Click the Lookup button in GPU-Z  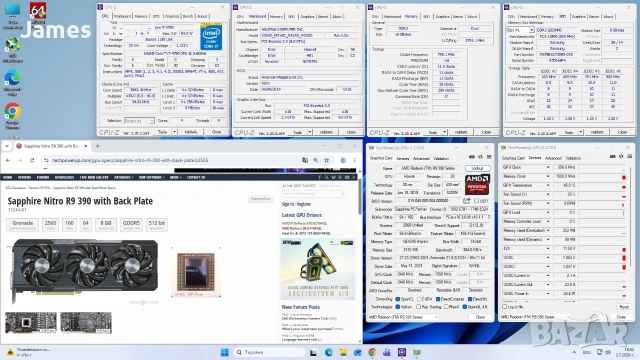pos(478,168)
